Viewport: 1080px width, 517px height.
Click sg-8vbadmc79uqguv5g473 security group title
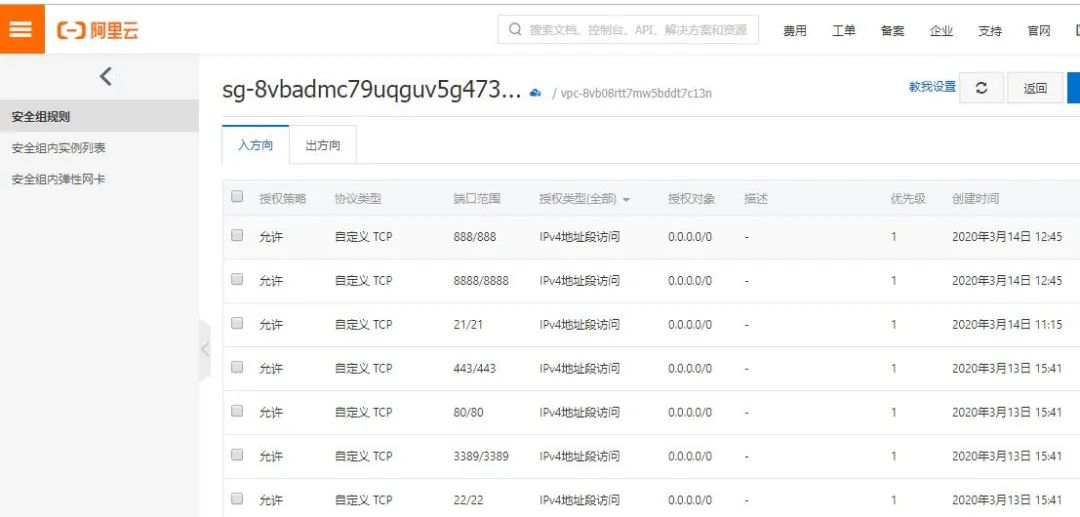372,90
